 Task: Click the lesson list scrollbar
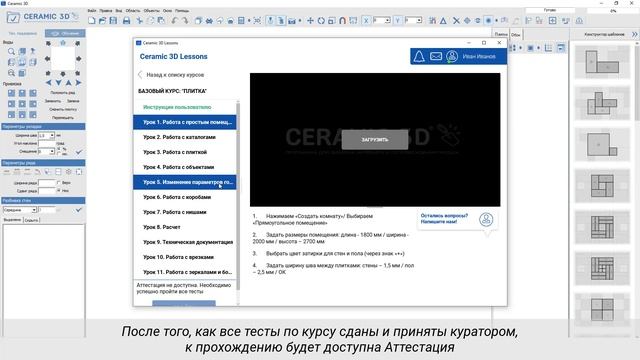tap(238, 196)
